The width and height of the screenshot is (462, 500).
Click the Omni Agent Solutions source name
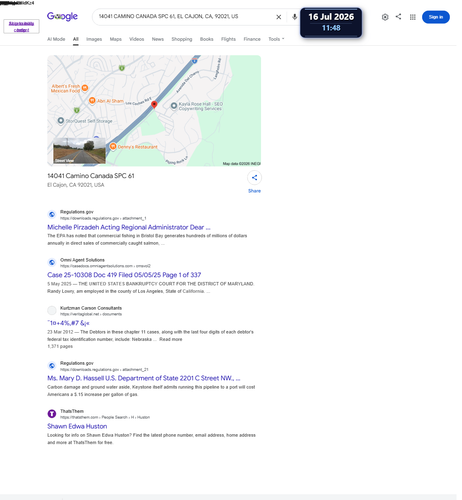pyautogui.click(x=82, y=260)
